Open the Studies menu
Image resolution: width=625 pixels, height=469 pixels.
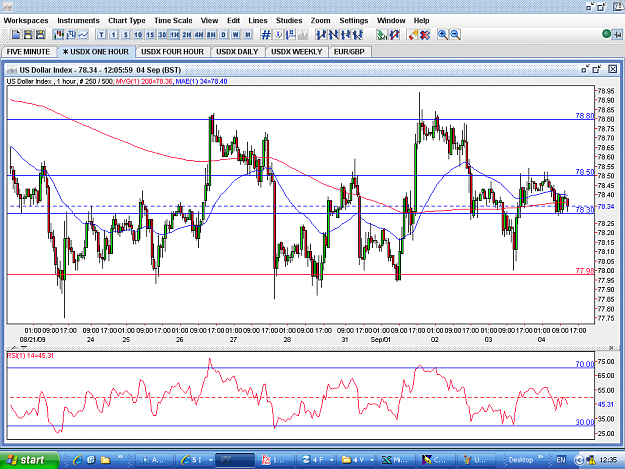click(x=289, y=20)
